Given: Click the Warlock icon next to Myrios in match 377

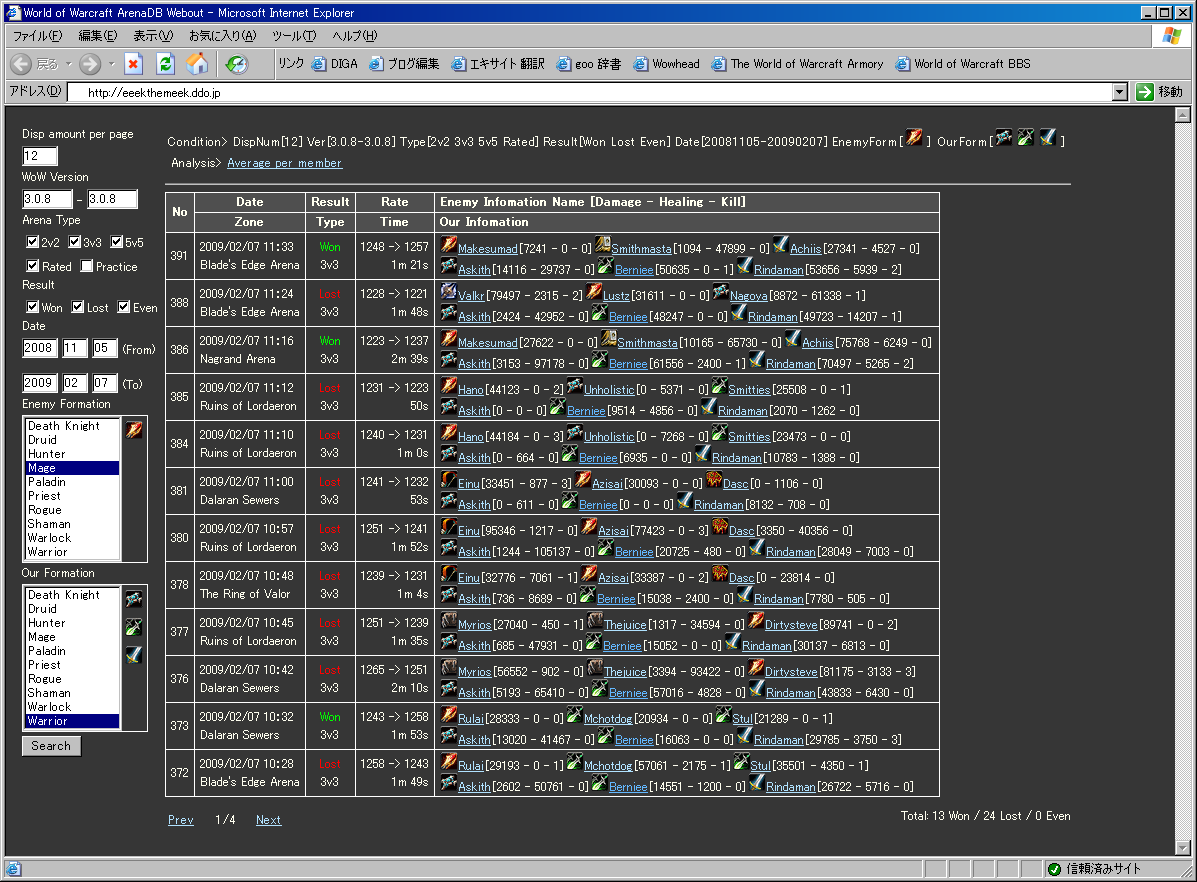Looking at the screenshot, I should pyautogui.click(x=449, y=621).
